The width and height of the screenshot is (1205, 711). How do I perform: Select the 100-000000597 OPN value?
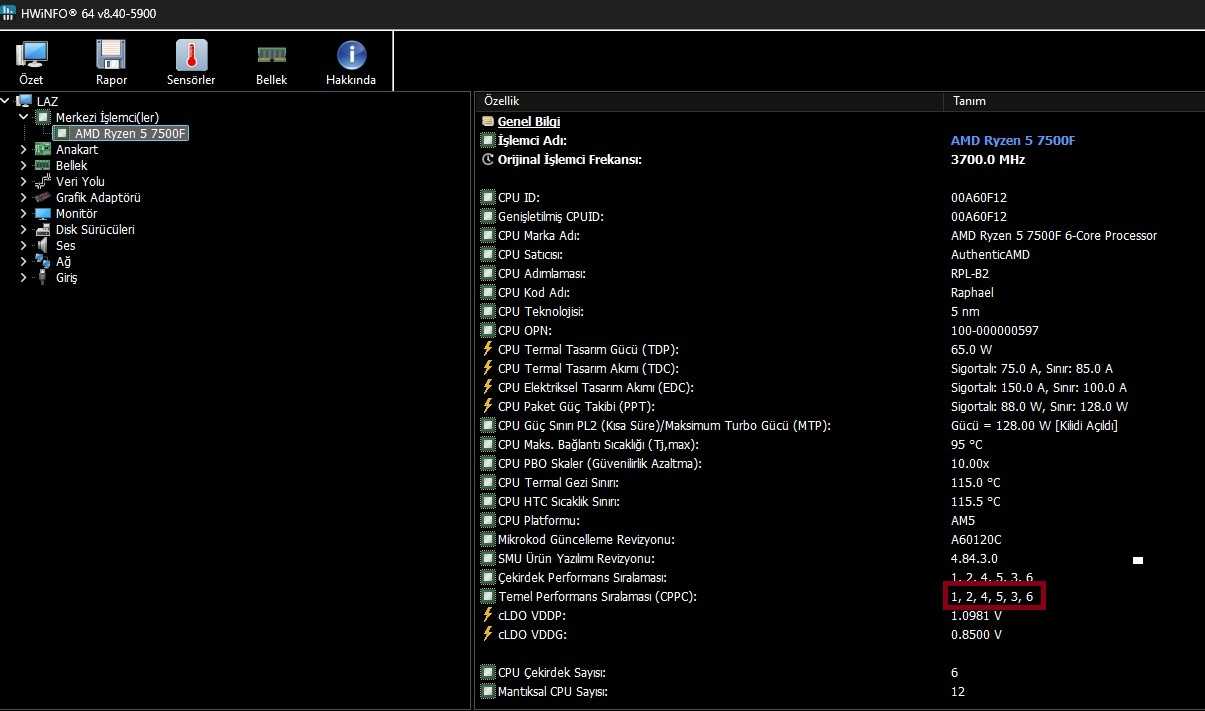pos(993,331)
